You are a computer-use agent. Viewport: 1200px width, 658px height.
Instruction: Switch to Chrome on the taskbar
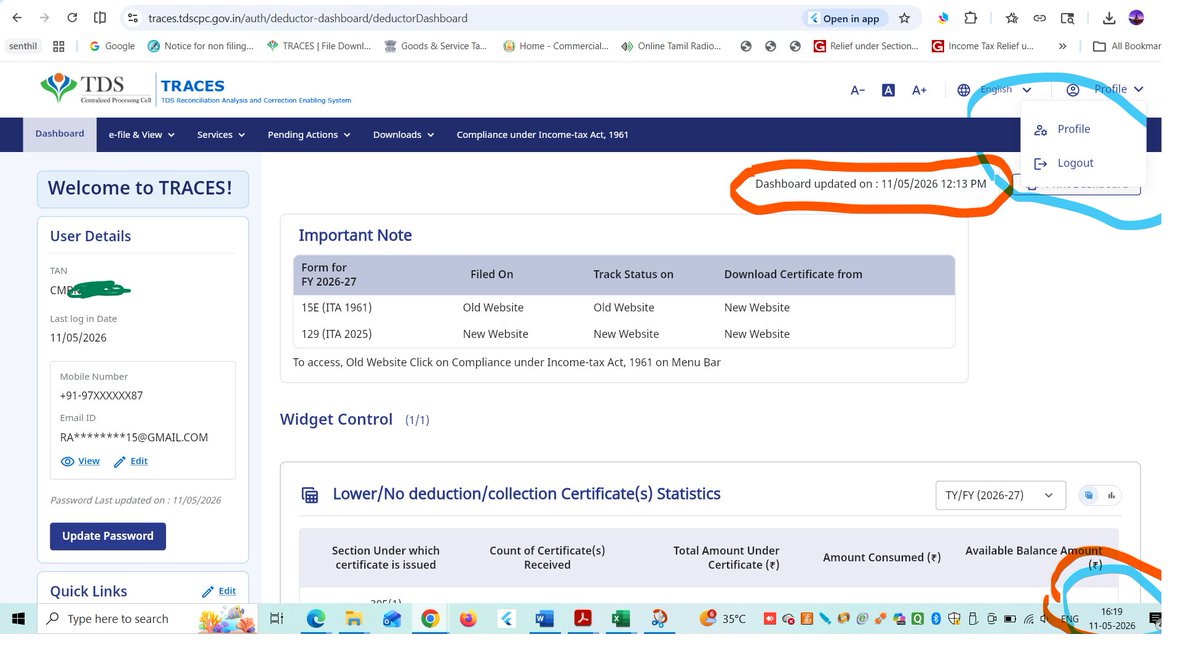click(x=430, y=619)
